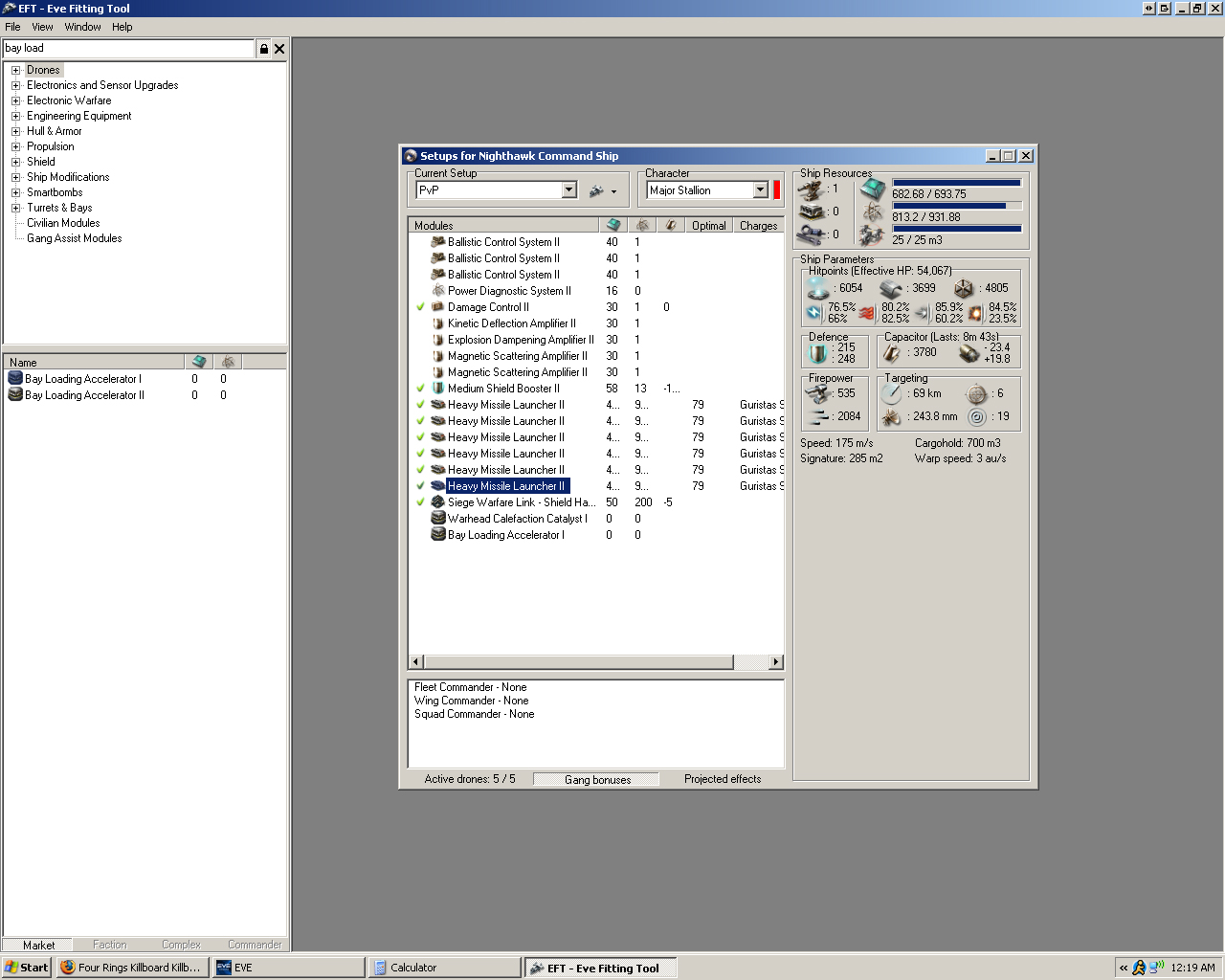Viewport: 1225px width, 980px height.
Task: Click the targeting range icon beside 69 km
Action: tap(892, 393)
